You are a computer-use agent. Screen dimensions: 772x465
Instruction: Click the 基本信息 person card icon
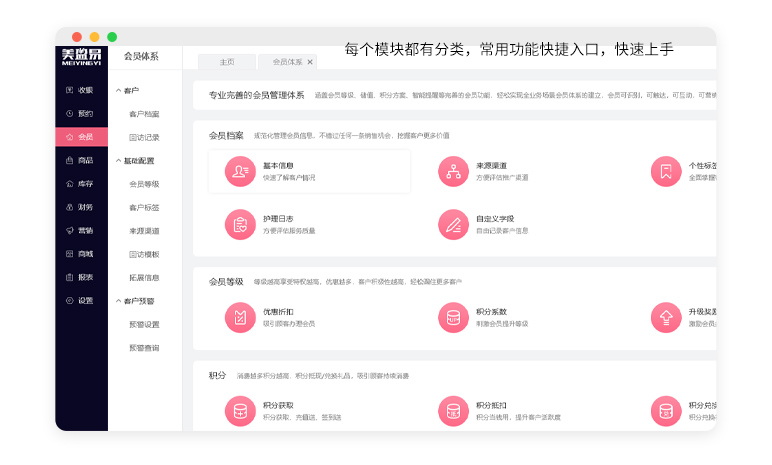click(x=240, y=171)
